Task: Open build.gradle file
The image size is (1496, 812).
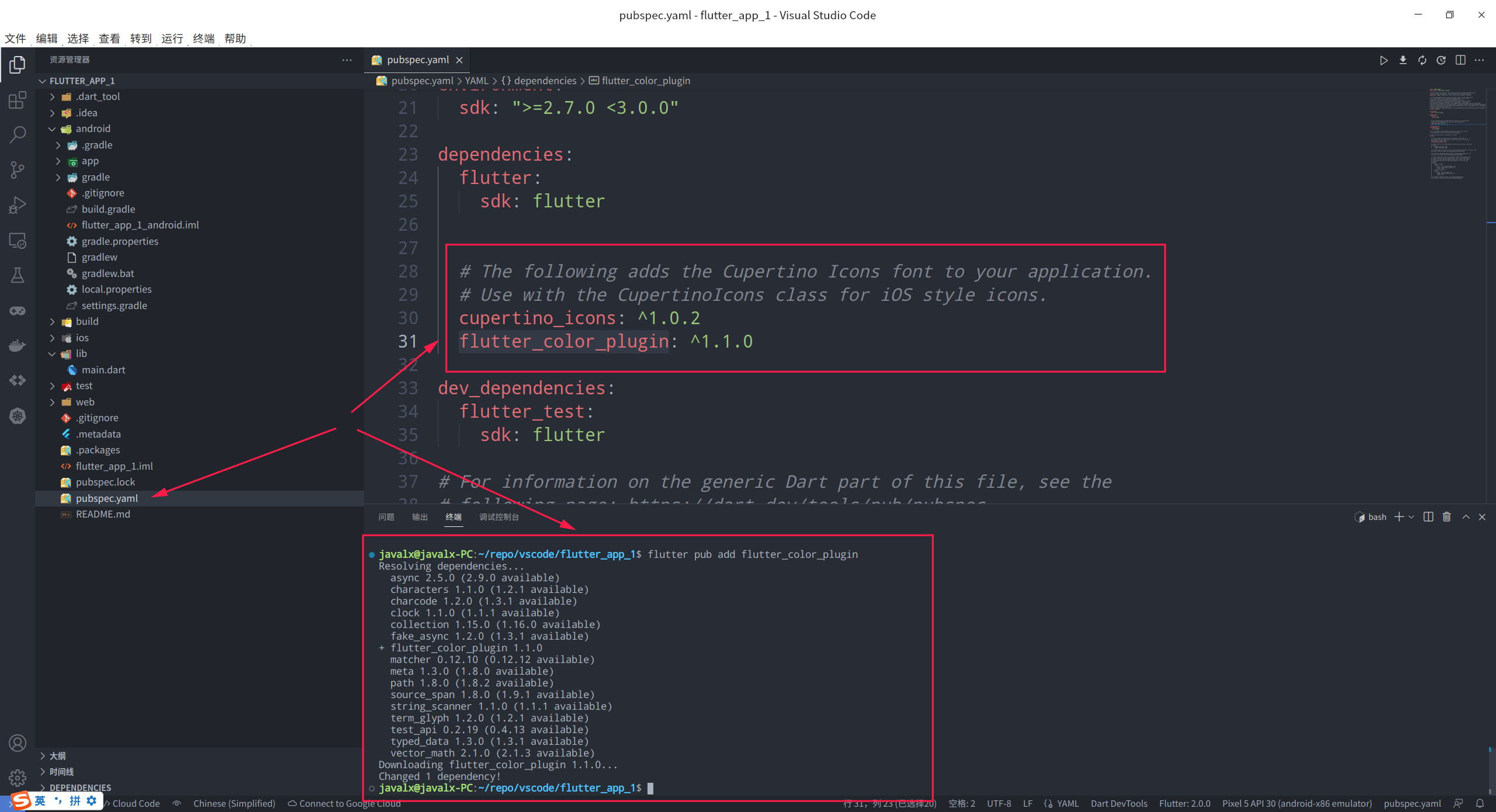Action: 199,209
